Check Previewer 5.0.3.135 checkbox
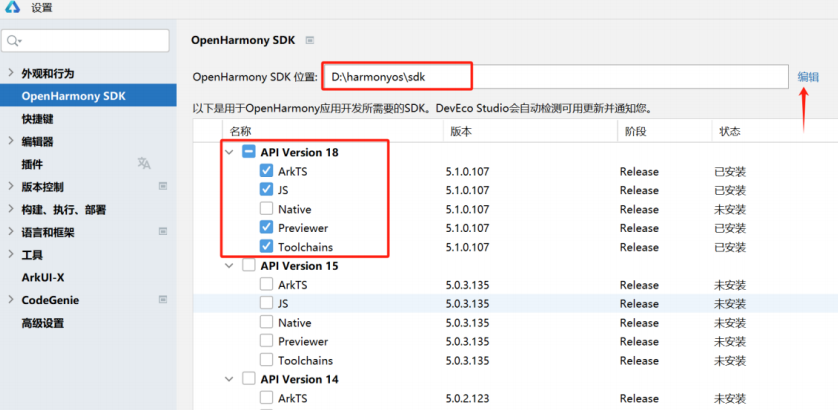This screenshot has height=410, width=838. tap(266, 341)
